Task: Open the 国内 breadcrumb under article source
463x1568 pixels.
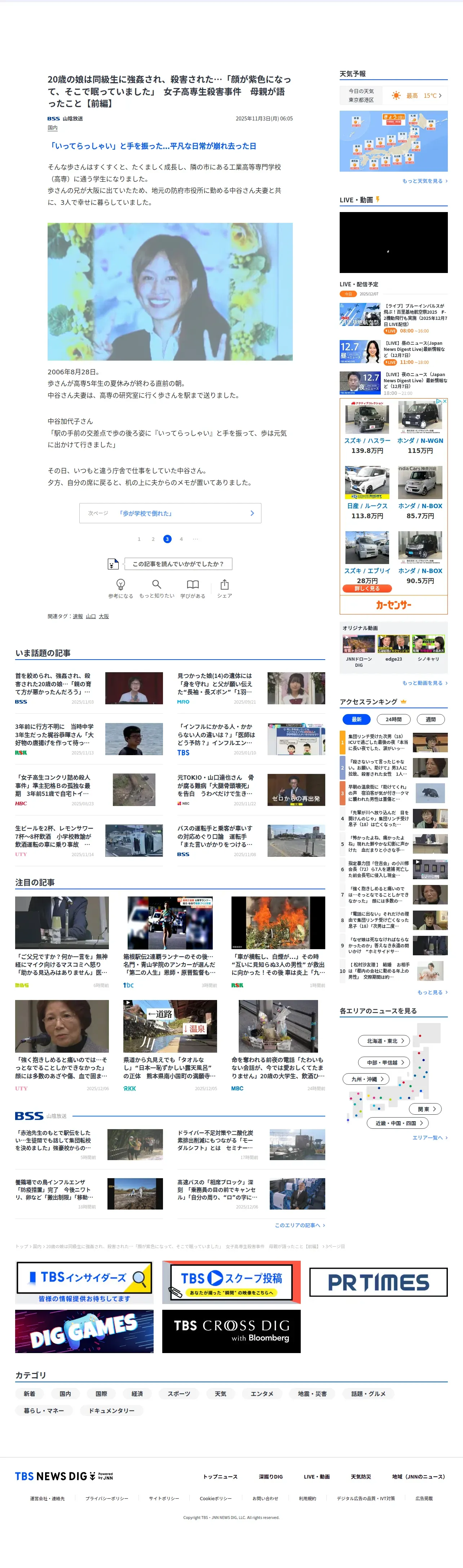Action: pos(52,128)
